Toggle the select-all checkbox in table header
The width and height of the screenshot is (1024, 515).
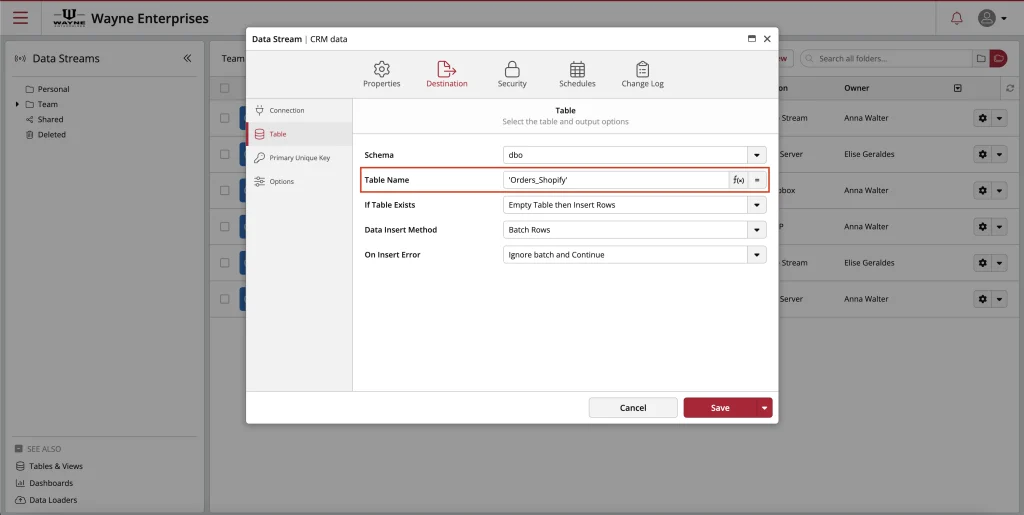click(x=225, y=88)
